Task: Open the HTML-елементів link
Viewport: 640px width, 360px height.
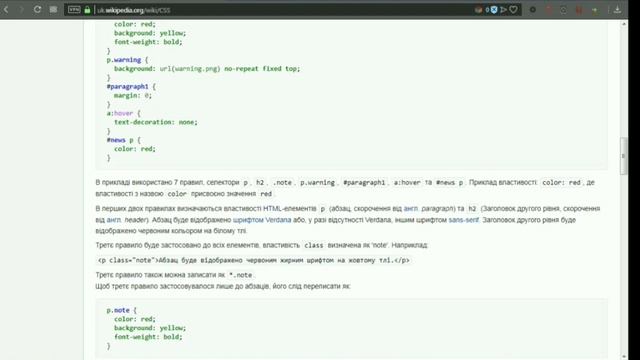Action: tap(289, 209)
